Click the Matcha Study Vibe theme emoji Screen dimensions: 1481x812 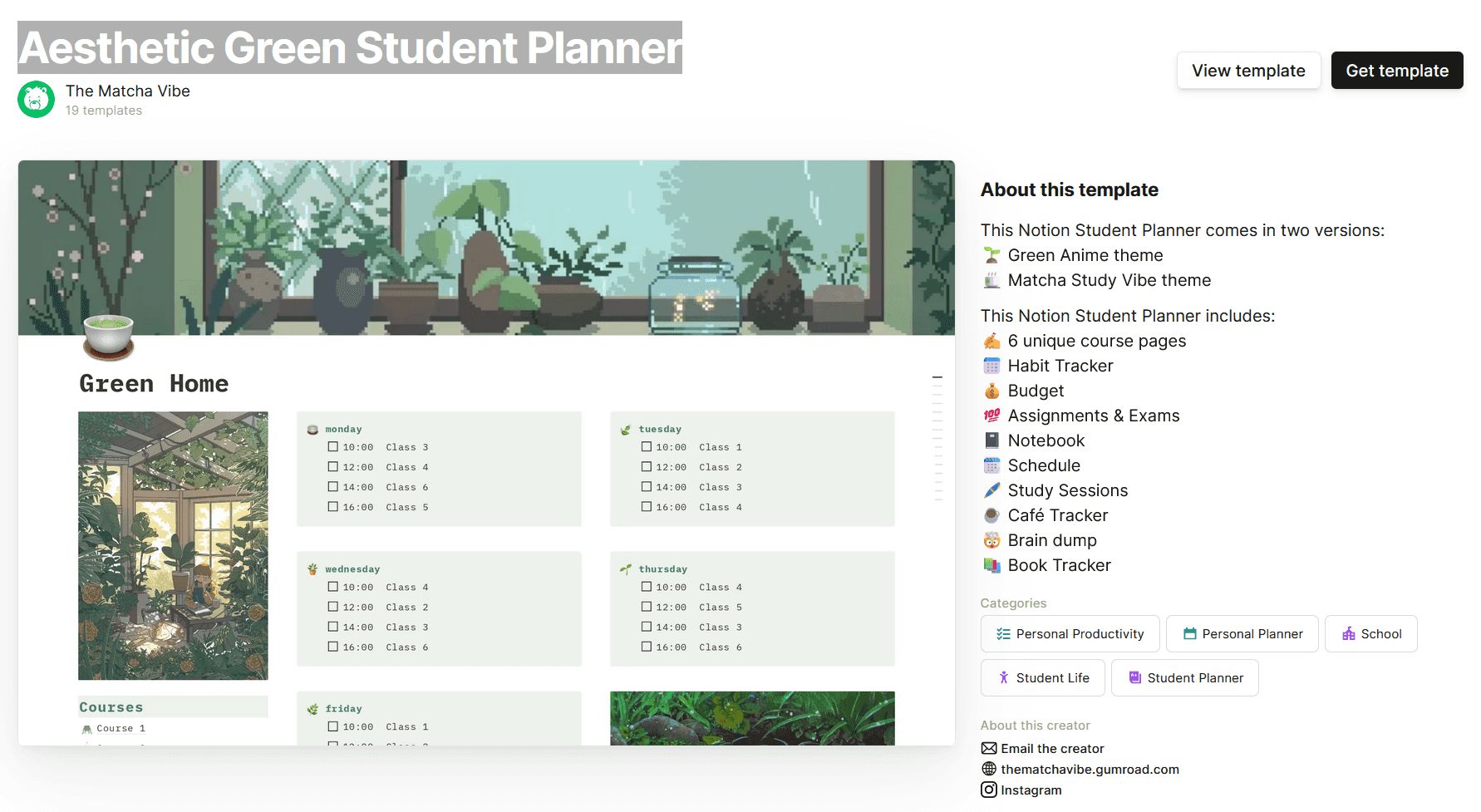(991, 280)
